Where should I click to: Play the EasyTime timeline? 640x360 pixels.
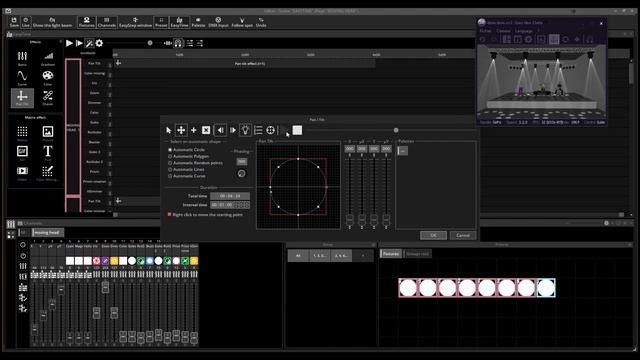pyautogui.click(x=69, y=43)
